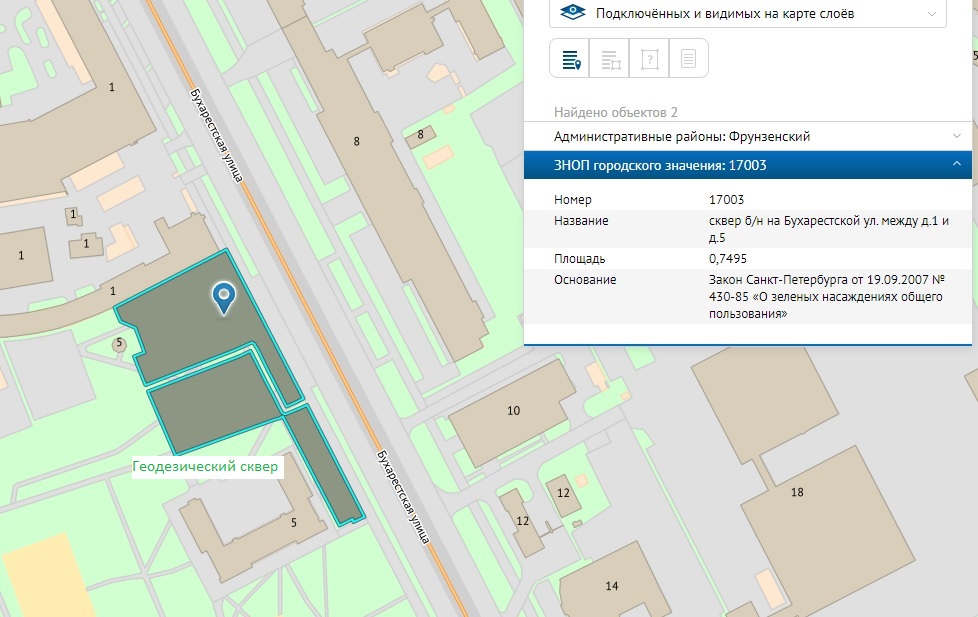The image size is (978, 617).
Task: Open the document report icon
Action: coord(688,59)
